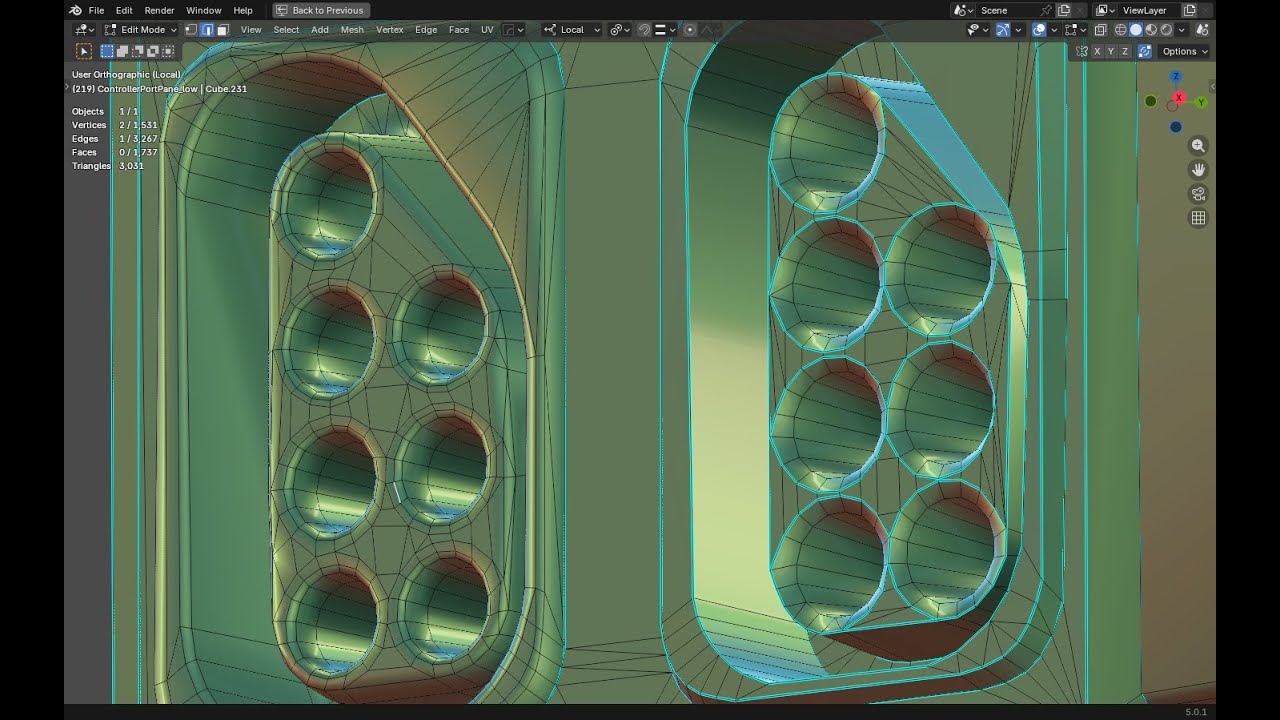The image size is (1280, 720).
Task: Switch to material preview shading
Action: [x=1151, y=30]
